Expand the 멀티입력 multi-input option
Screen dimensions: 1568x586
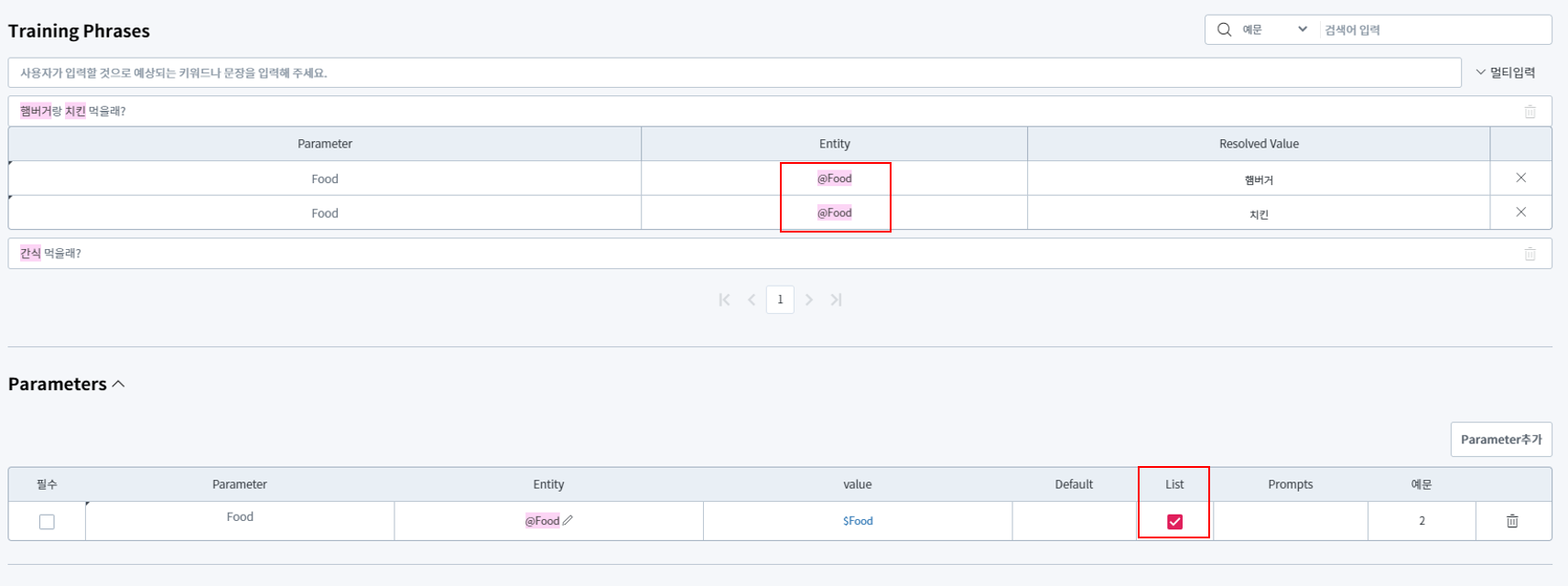tap(1505, 72)
